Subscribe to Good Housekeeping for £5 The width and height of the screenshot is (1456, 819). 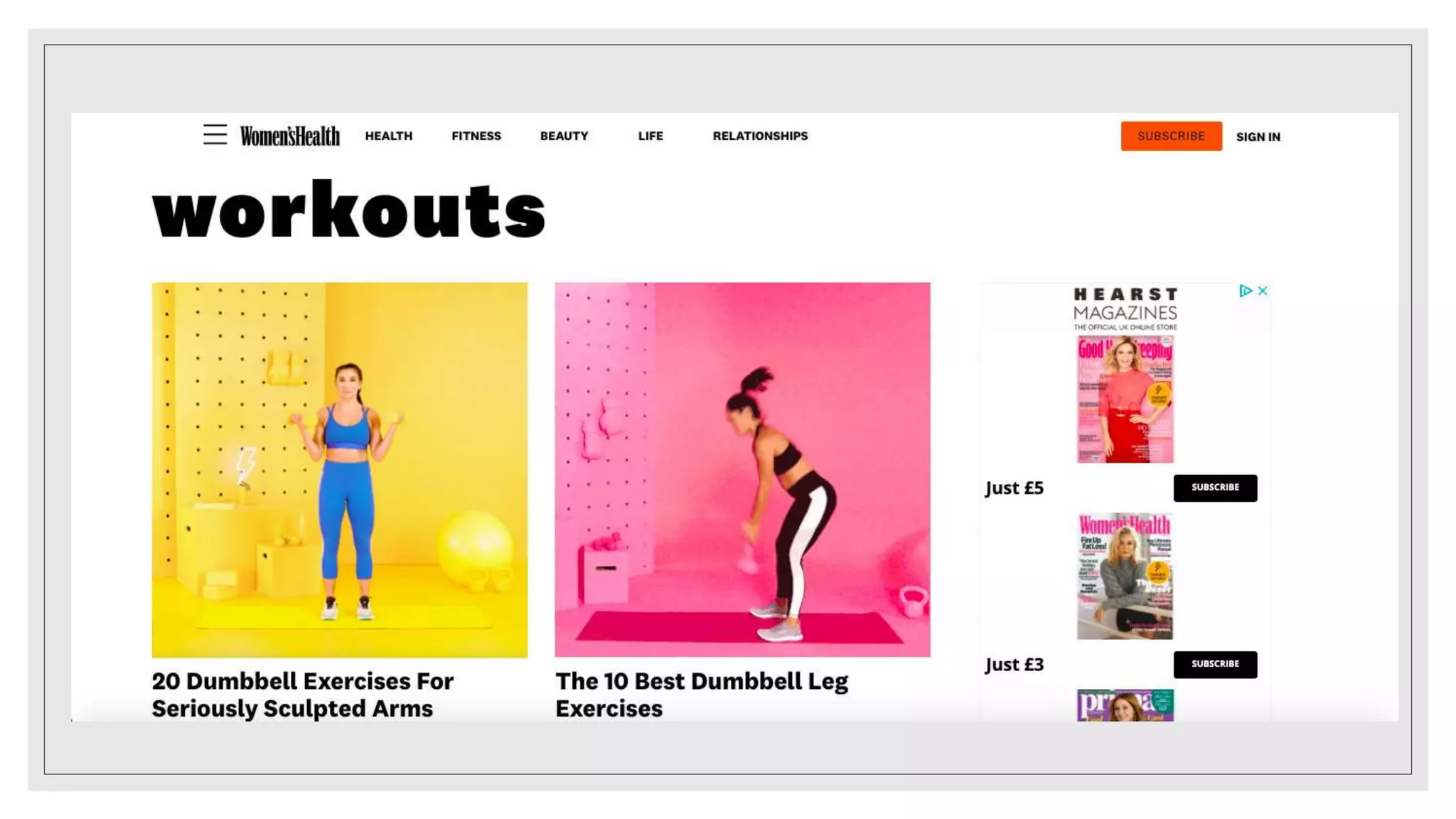coord(1214,488)
